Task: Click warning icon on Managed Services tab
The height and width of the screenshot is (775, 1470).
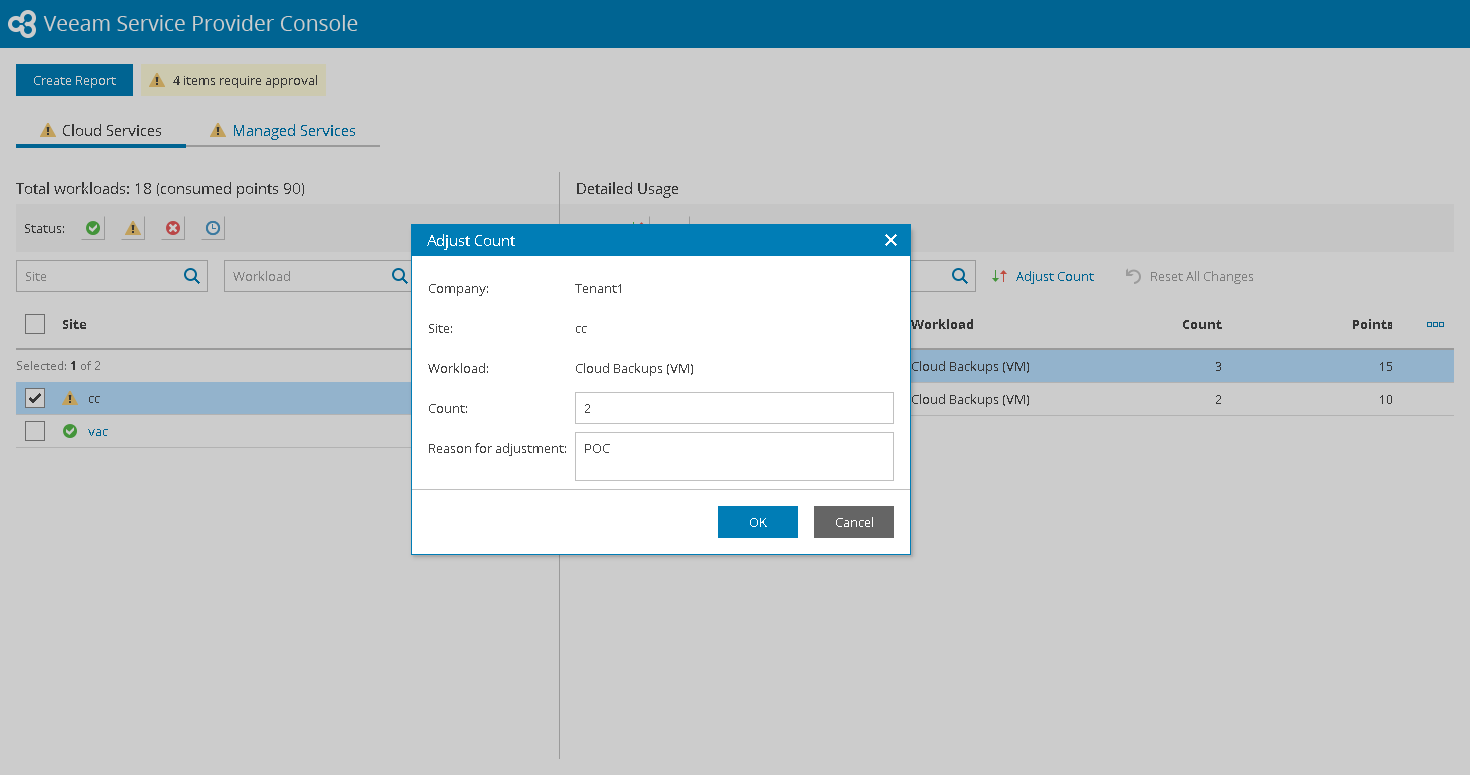Action: (x=218, y=131)
